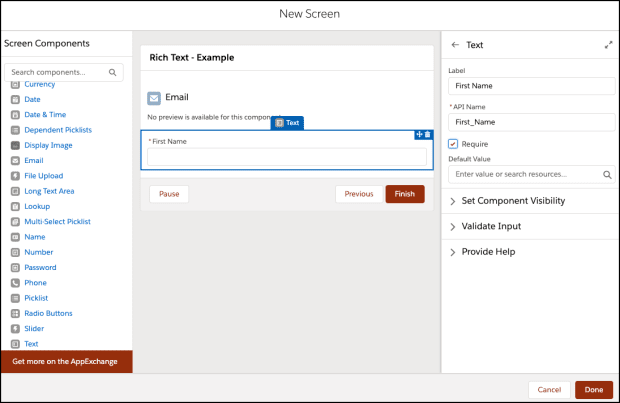Click the back arrow beside Text header
The image size is (620, 403).
click(455, 45)
